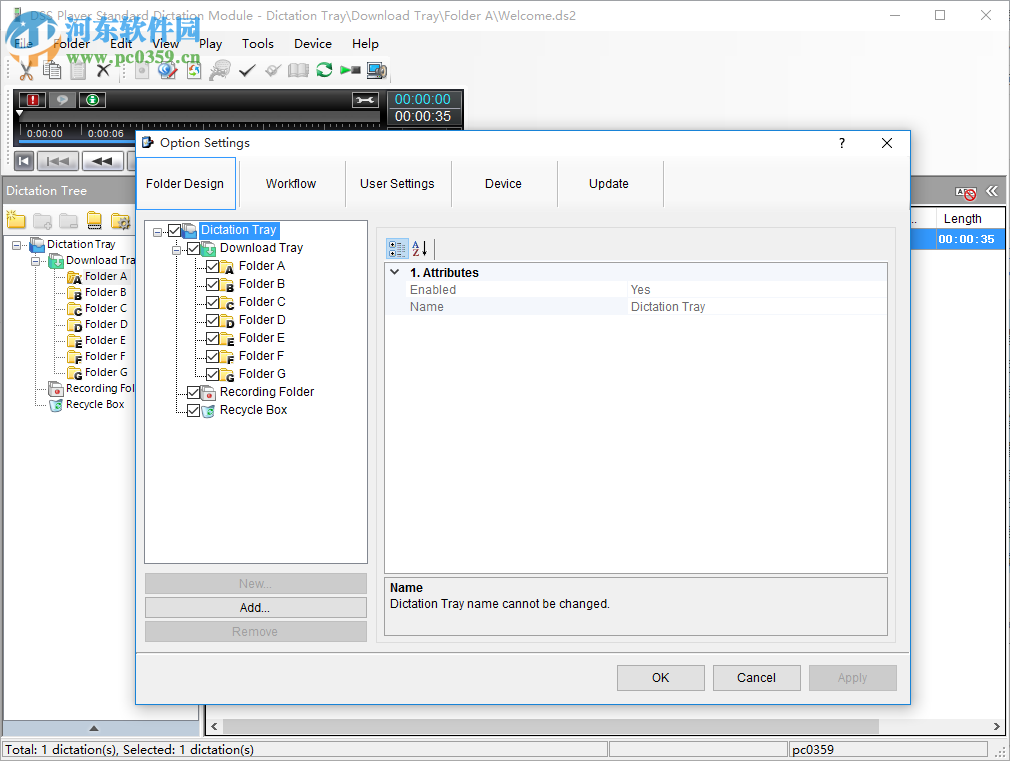Open the Workflow tab

[x=291, y=184]
